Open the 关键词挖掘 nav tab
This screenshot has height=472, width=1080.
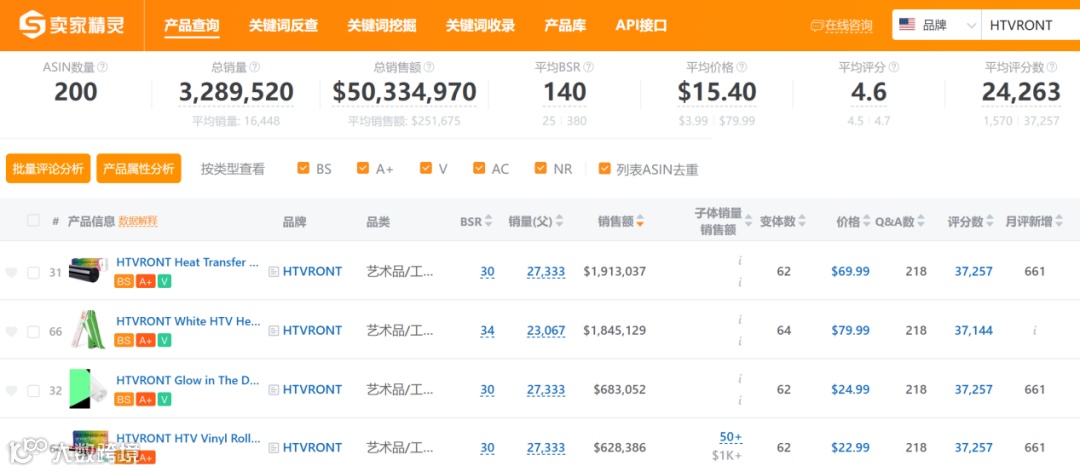382,26
